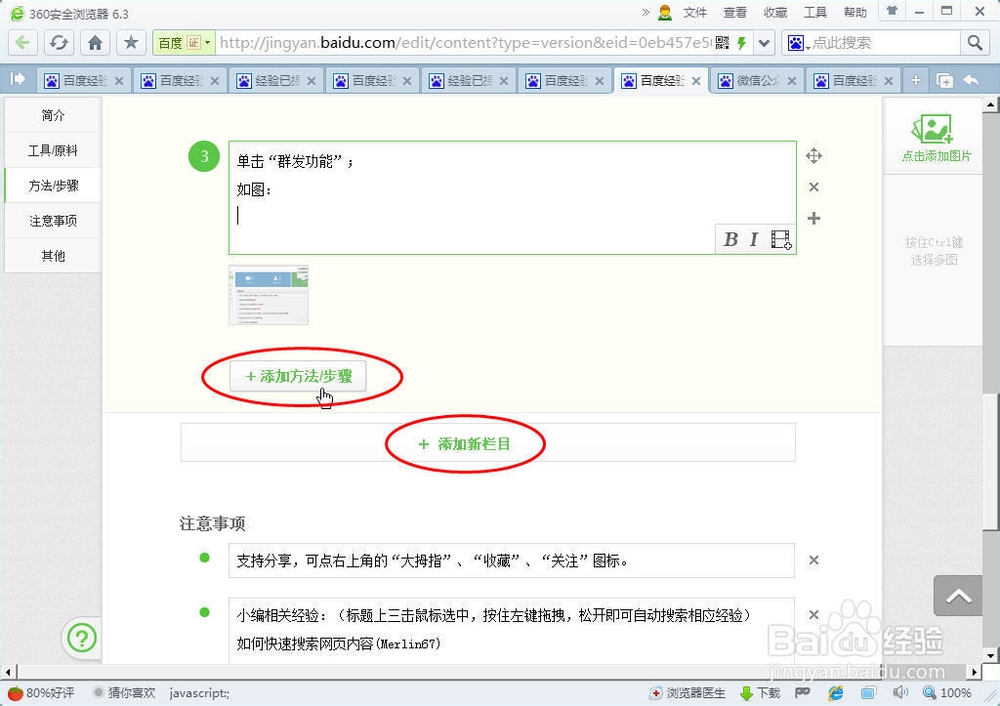Expand hidden toolbar items with » chevron
Viewport: 1000px width, 706px height.
[x=645, y=12]
